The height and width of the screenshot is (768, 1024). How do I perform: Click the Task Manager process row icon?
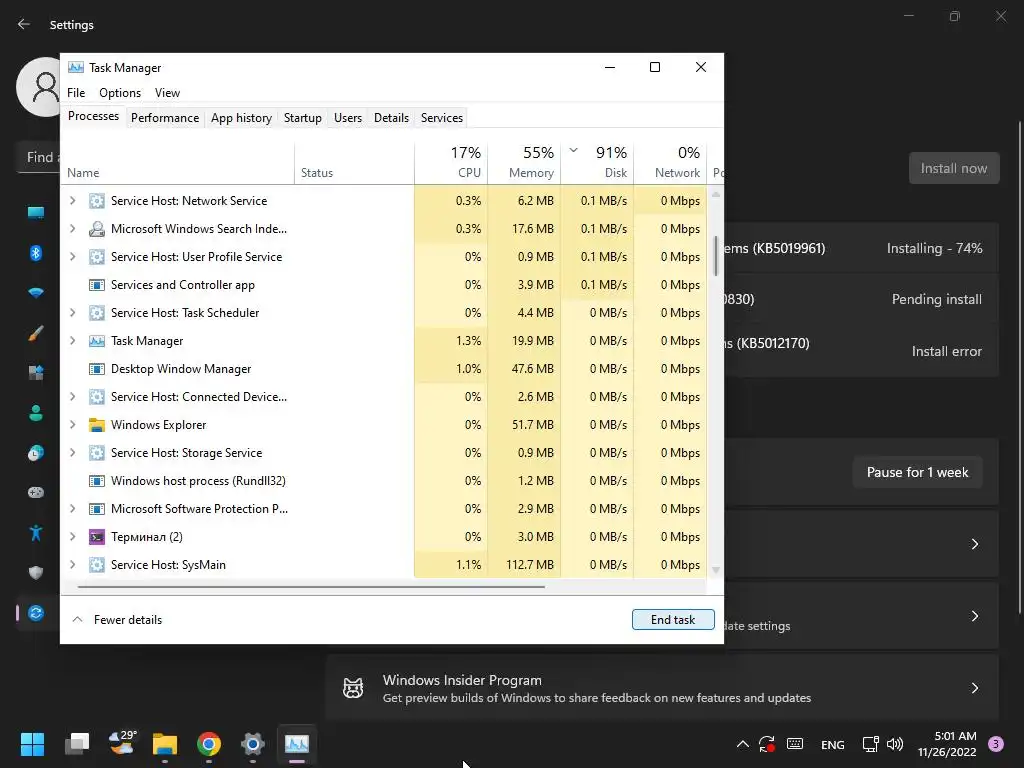(x=97, y=341)
